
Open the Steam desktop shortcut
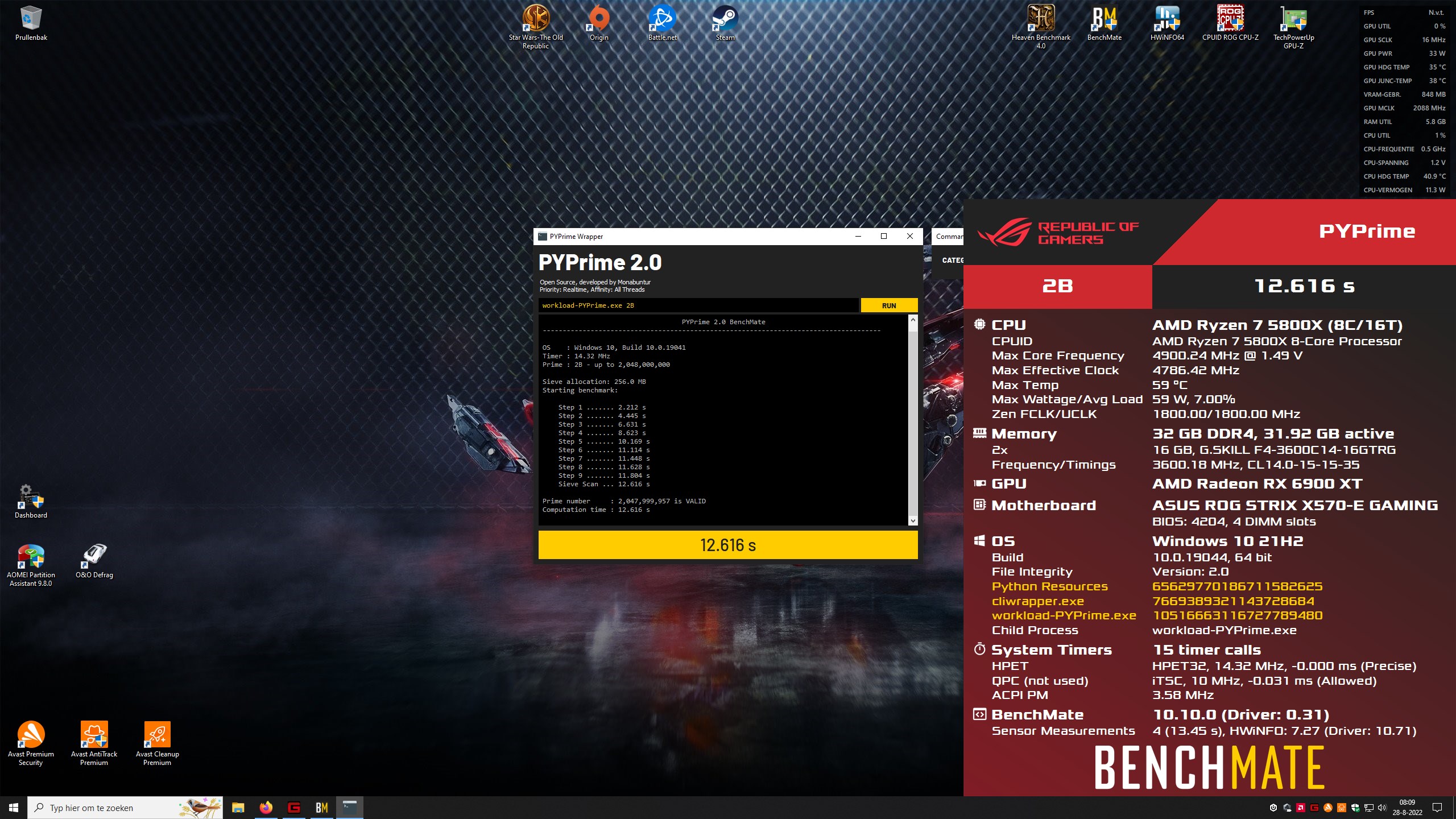[725, 24]
